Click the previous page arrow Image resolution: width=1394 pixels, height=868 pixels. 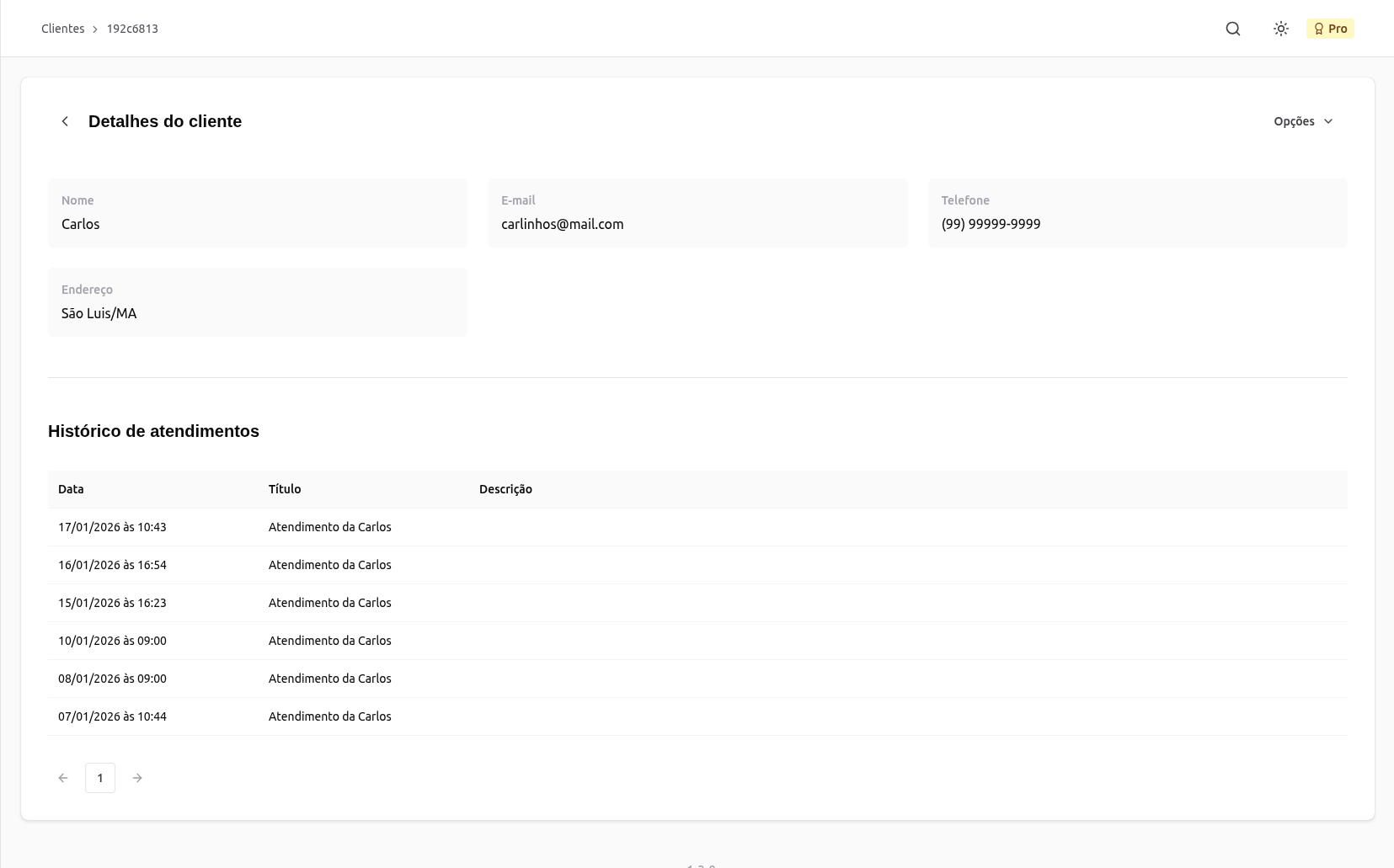coord(63,778)
